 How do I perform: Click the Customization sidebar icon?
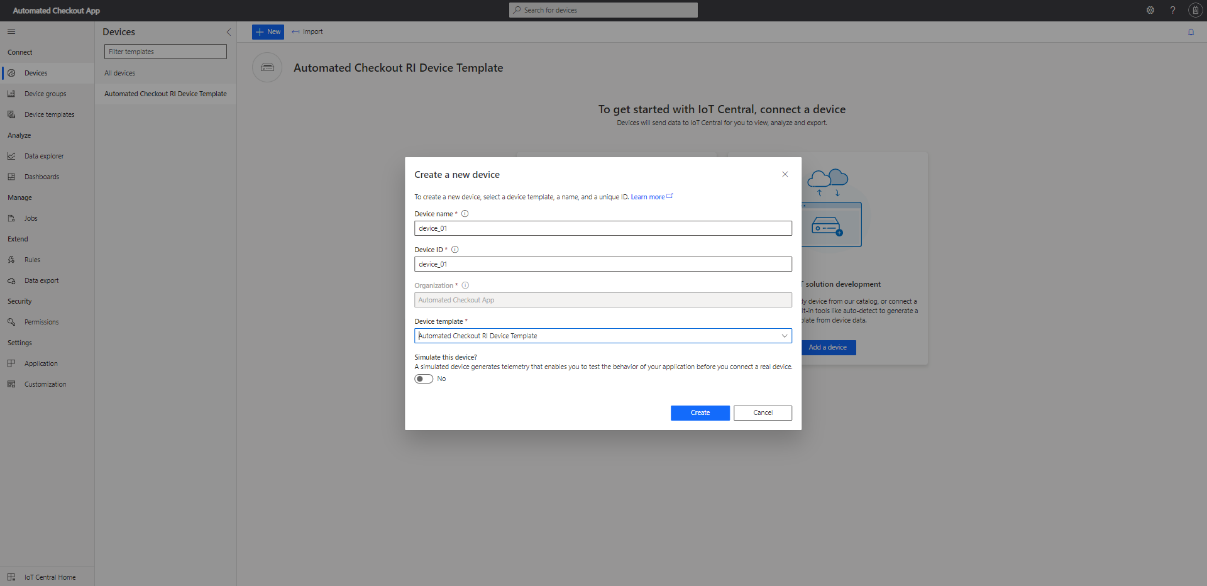12,384
